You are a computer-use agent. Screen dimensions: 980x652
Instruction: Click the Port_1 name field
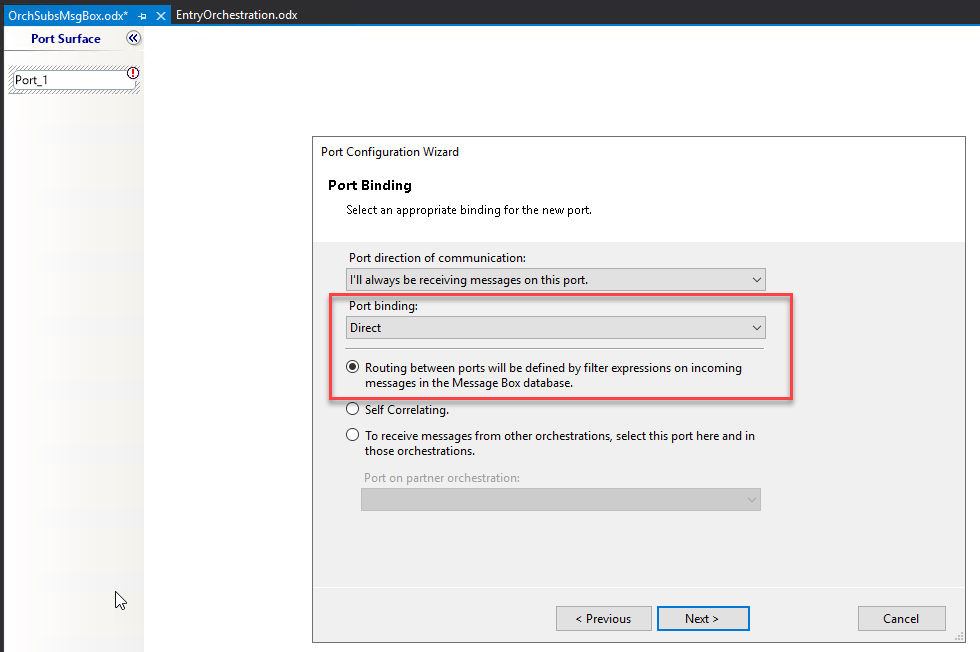pyautogui.click(x=70, y=79)
